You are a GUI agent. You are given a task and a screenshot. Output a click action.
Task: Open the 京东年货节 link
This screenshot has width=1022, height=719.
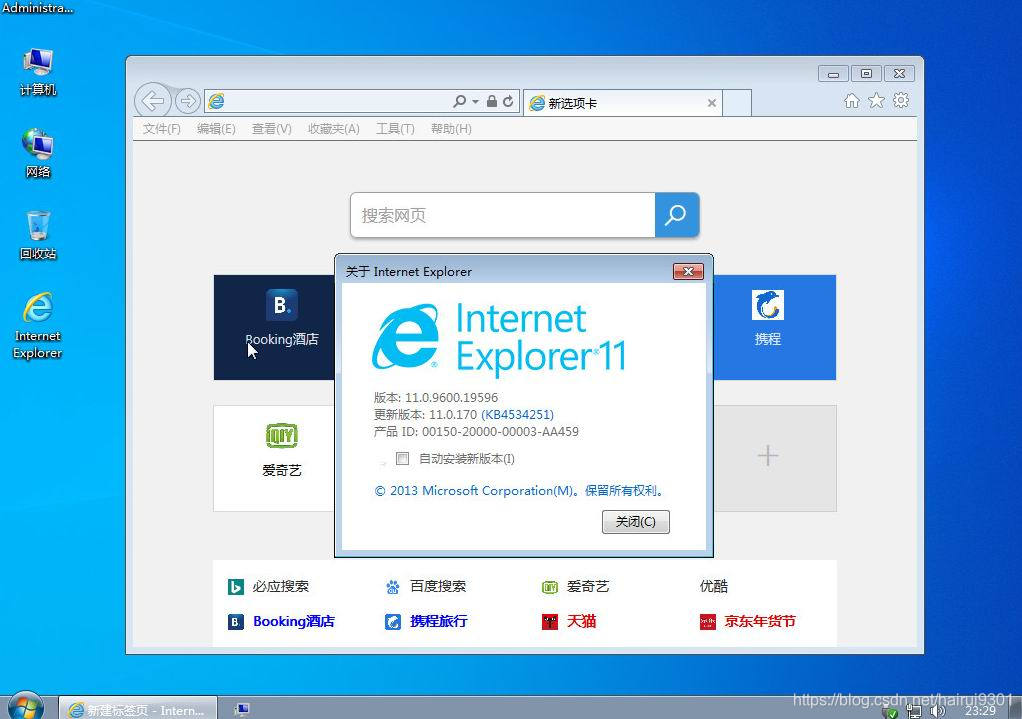[x=760, y=621]
